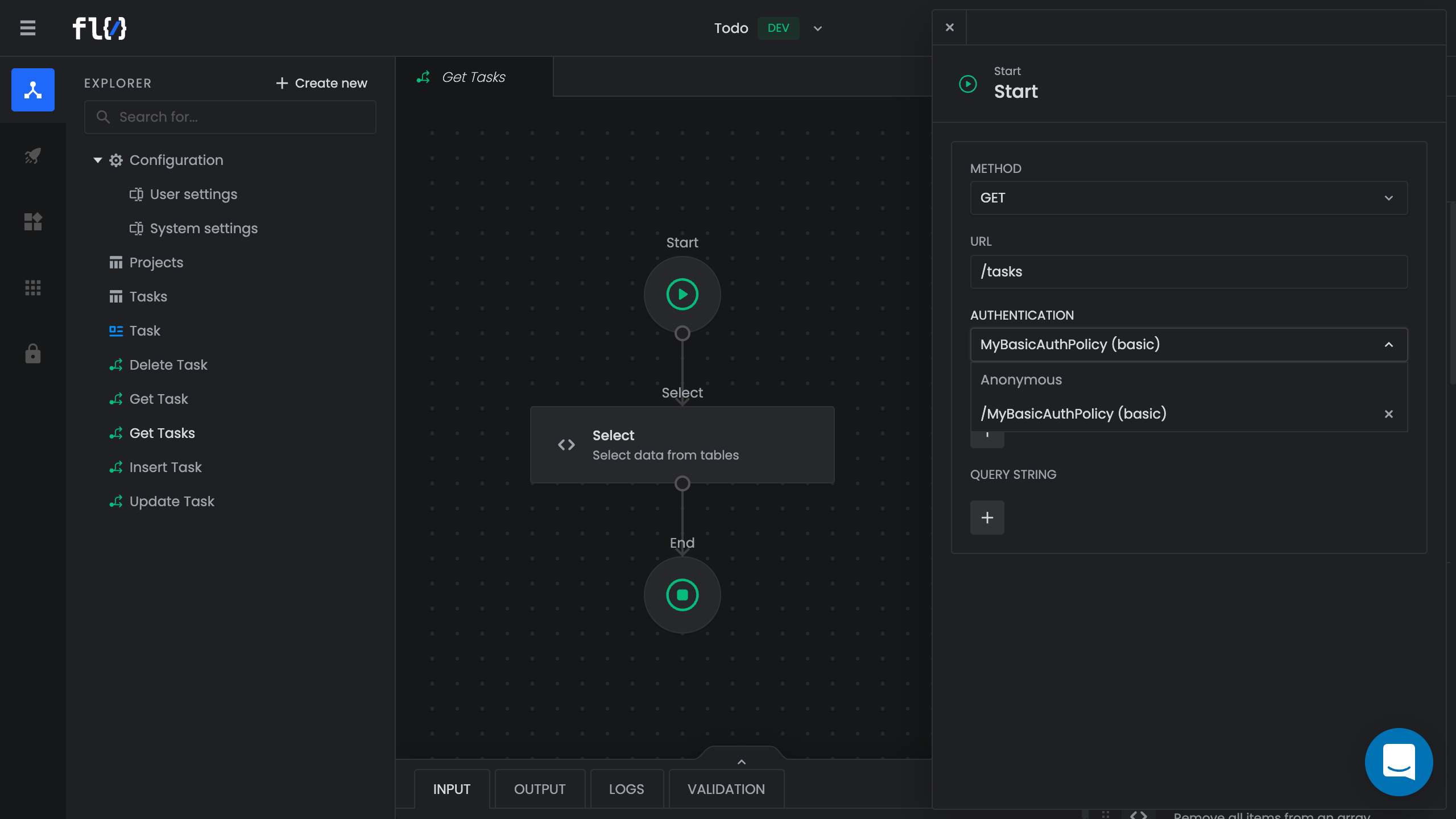Screen dimensions: 1456x819
Task: Collapse the Configuration tree node
Action: pos(98,160)
